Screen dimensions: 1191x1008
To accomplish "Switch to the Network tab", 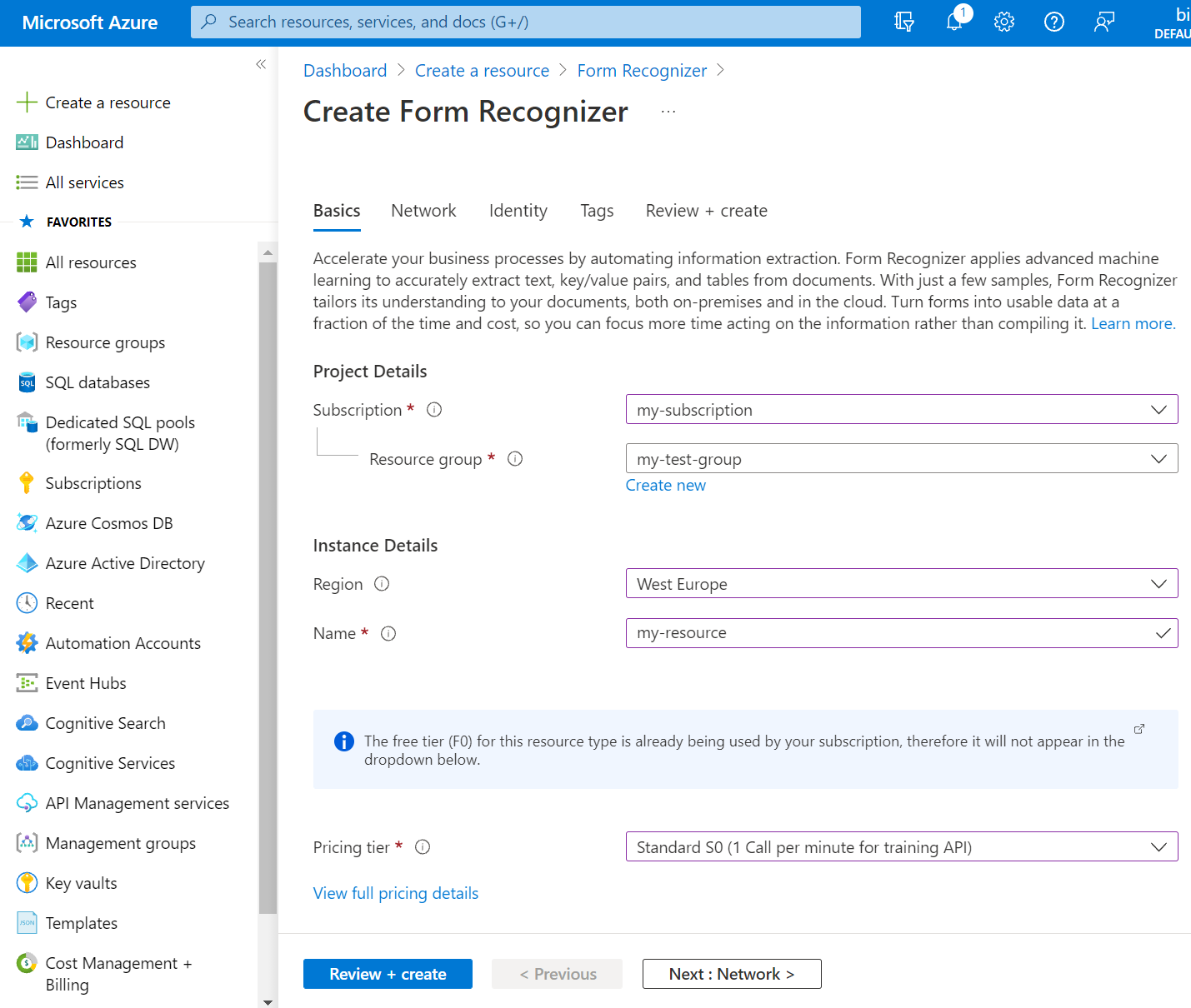I will [x=423, y=211].
